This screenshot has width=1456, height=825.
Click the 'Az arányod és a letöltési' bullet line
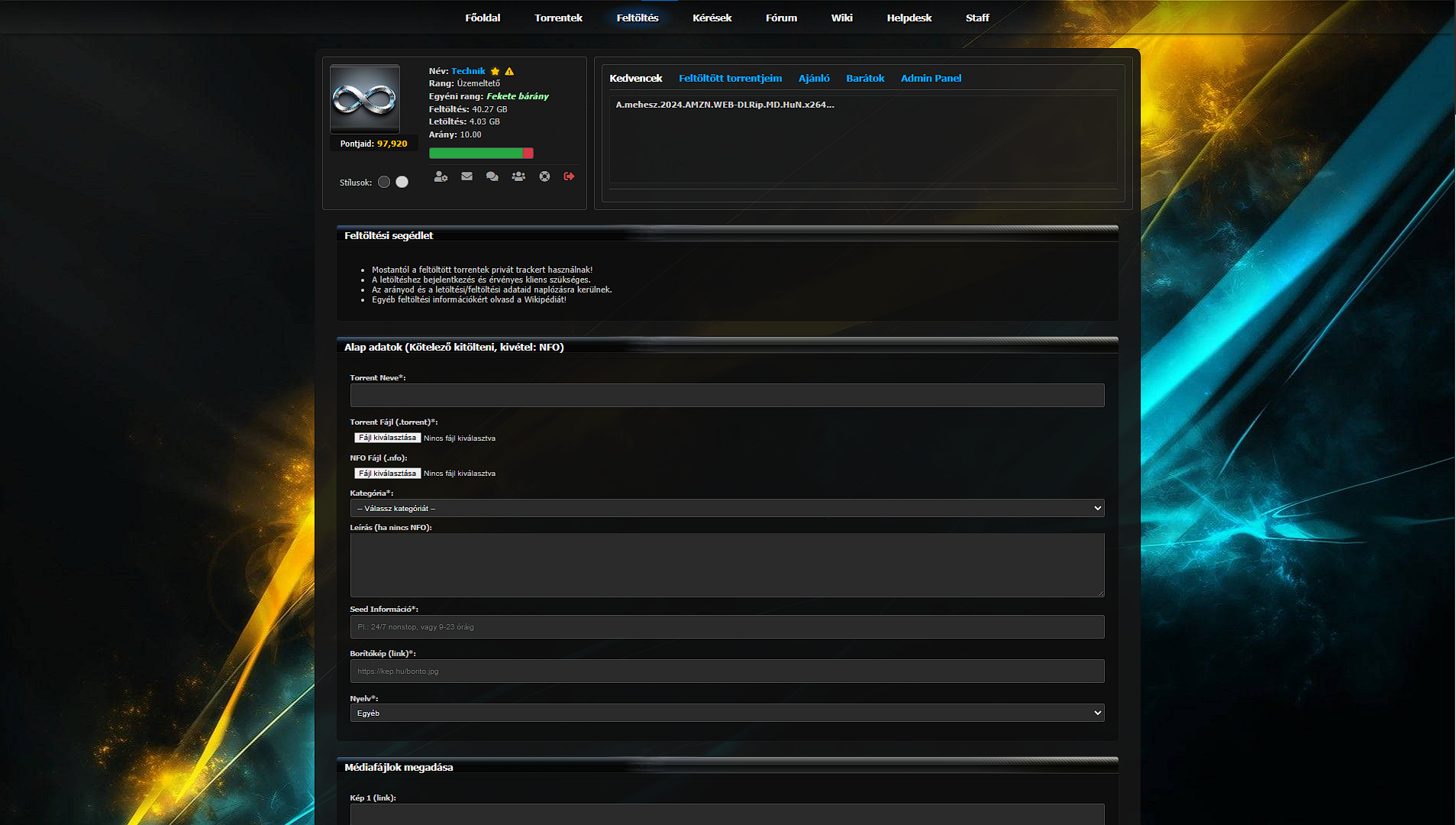(492, 290)
